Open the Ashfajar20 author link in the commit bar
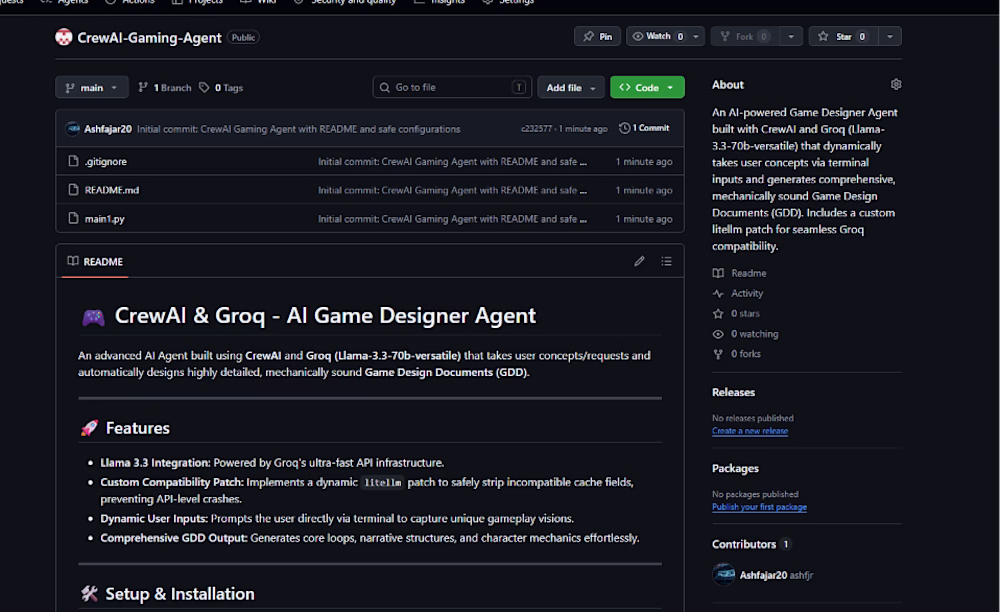 pos(108,129)
